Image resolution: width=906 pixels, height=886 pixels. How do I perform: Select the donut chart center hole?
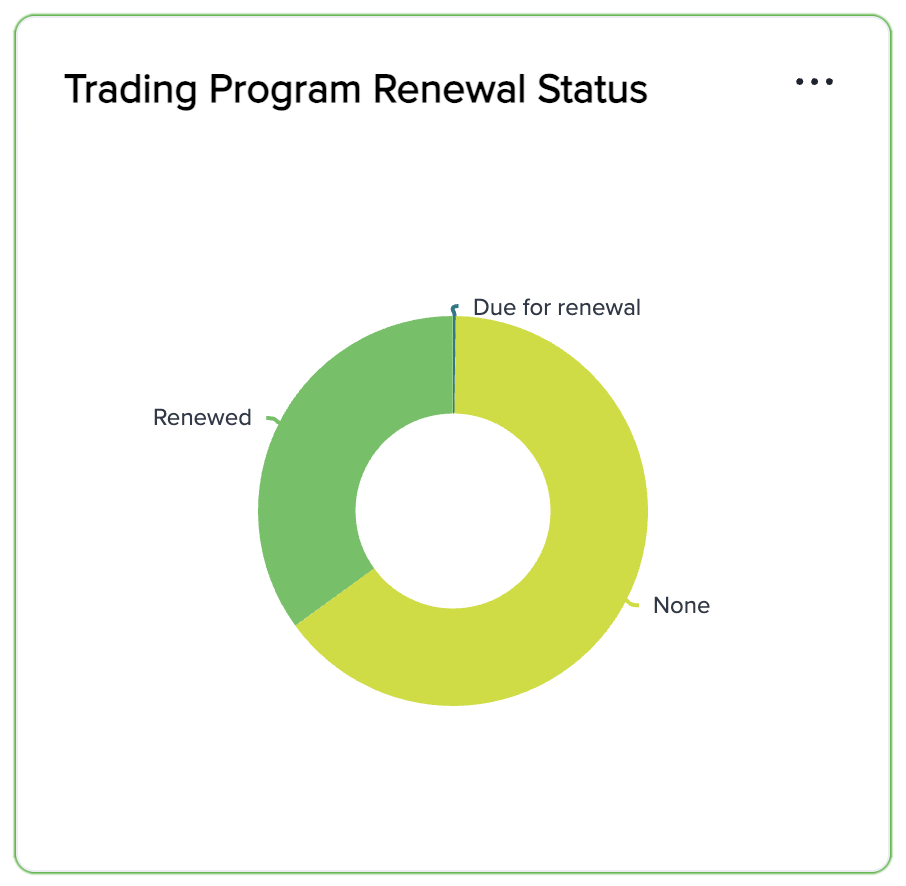click(x=453, y=512)
